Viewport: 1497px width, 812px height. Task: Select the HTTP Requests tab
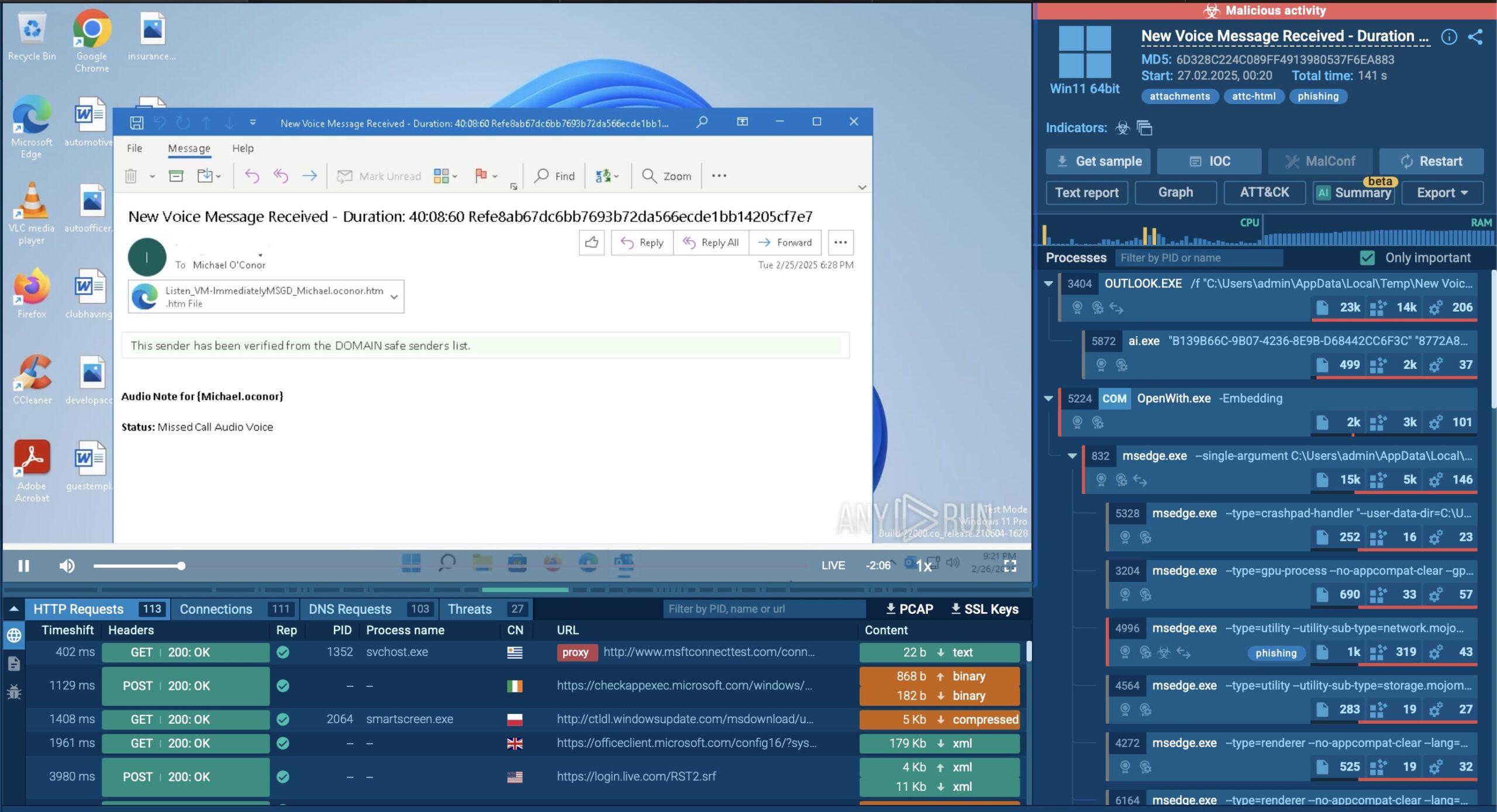coord(98,609)
